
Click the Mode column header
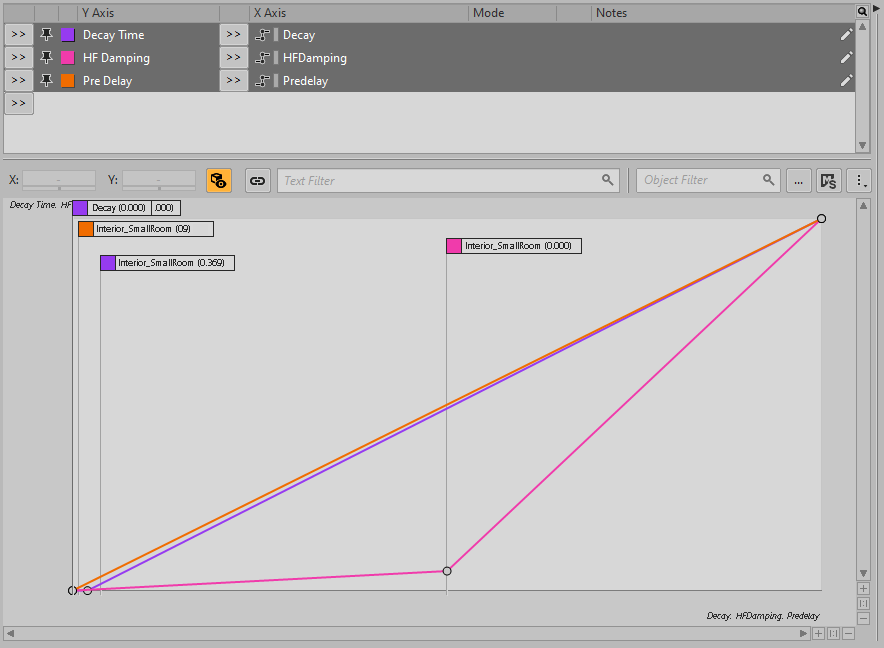[510, 13]
